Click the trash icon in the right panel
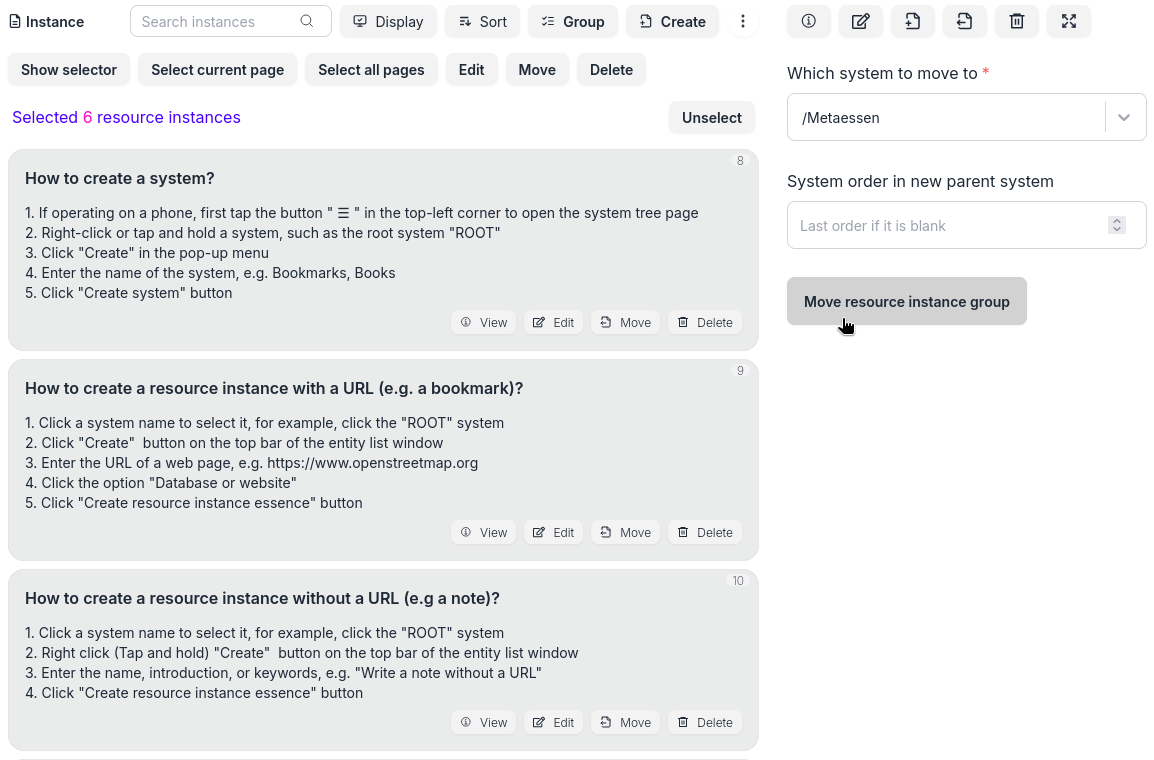Image resolution: width=1154 pixels, height=760 pixels. tap(1017, 21)
